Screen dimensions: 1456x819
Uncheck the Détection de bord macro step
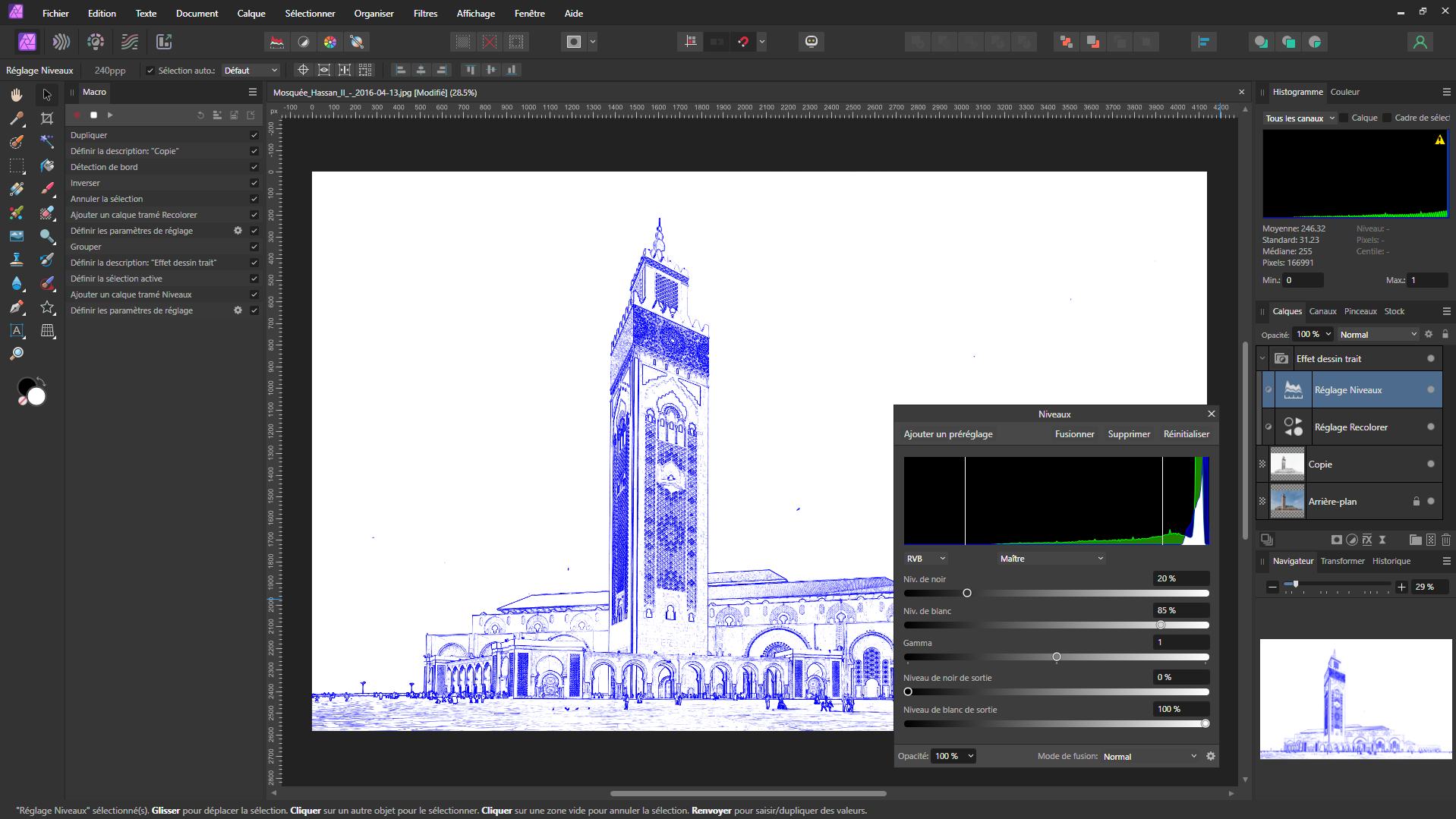[x=254, y=167]
